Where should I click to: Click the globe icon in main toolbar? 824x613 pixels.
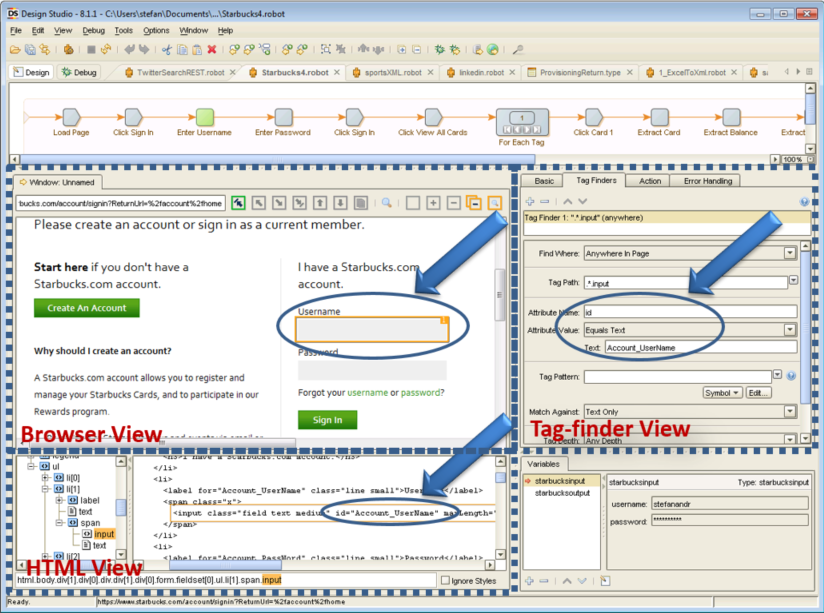(x=492, y=50)
